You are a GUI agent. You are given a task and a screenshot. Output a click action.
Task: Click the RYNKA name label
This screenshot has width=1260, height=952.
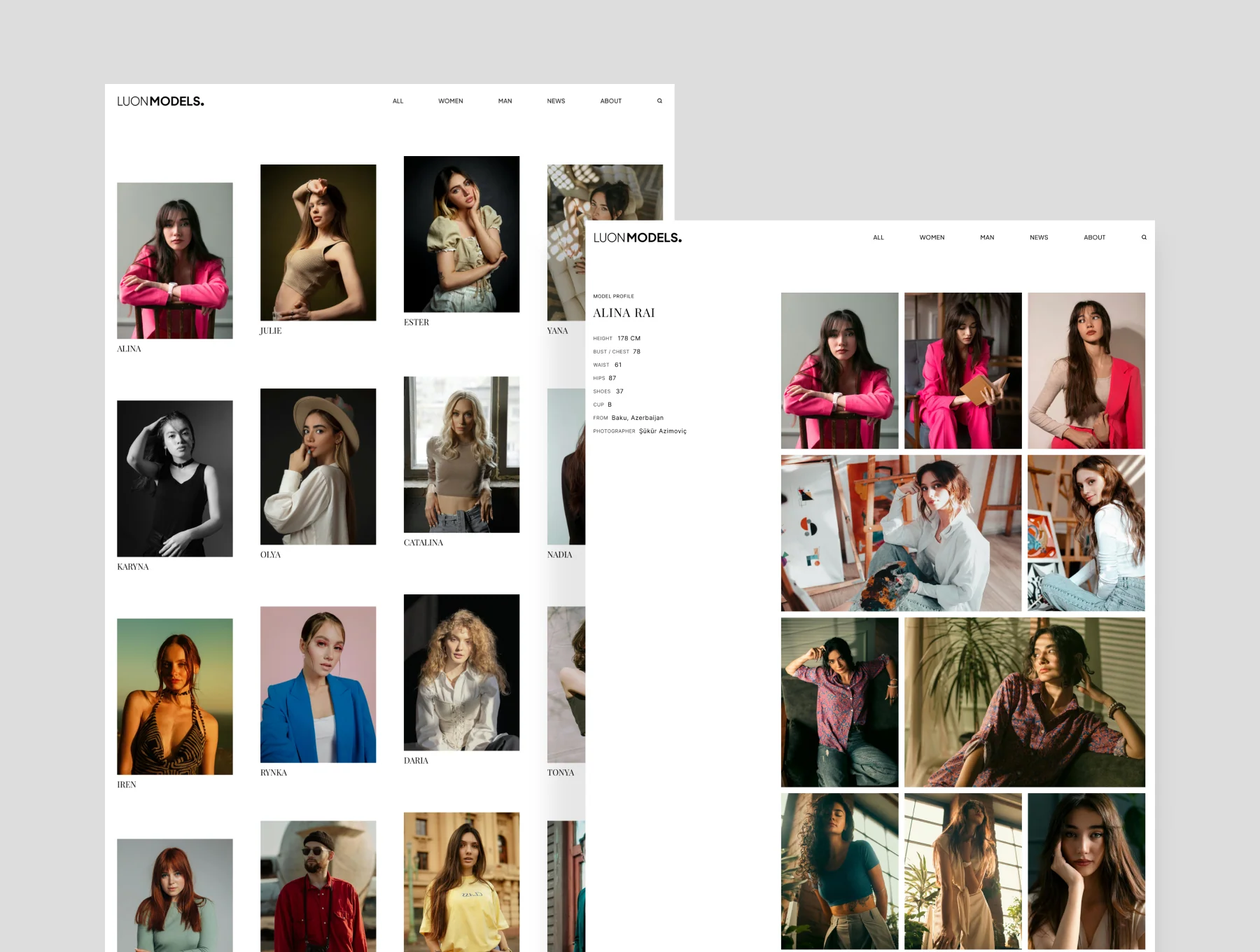(x=274, y=773)
